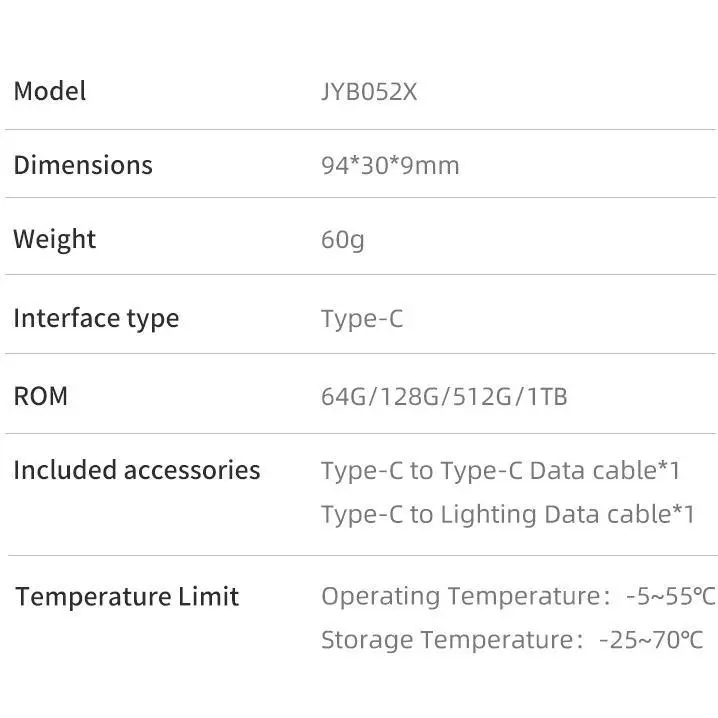This screenshot has width=718, height=718.
Task: Click the Dimensions label
Action: tap(83, 165)
